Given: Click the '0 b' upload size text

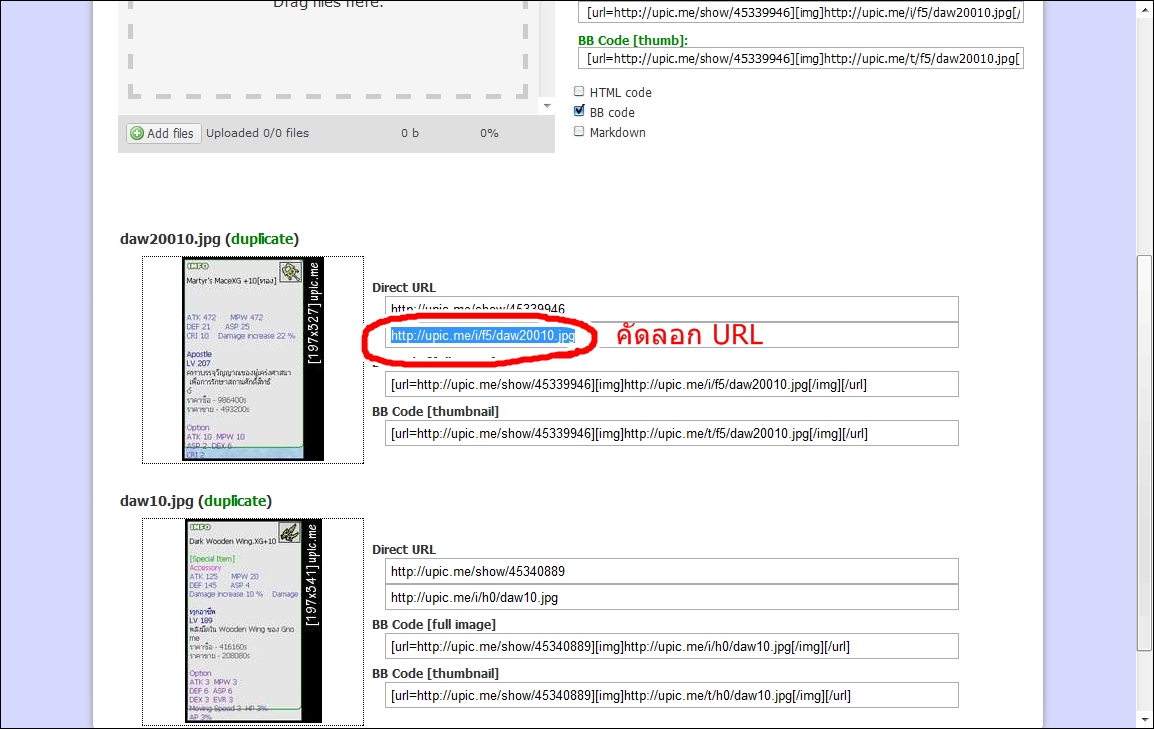Looking at the screenshot, I should [x=410, y=133].
